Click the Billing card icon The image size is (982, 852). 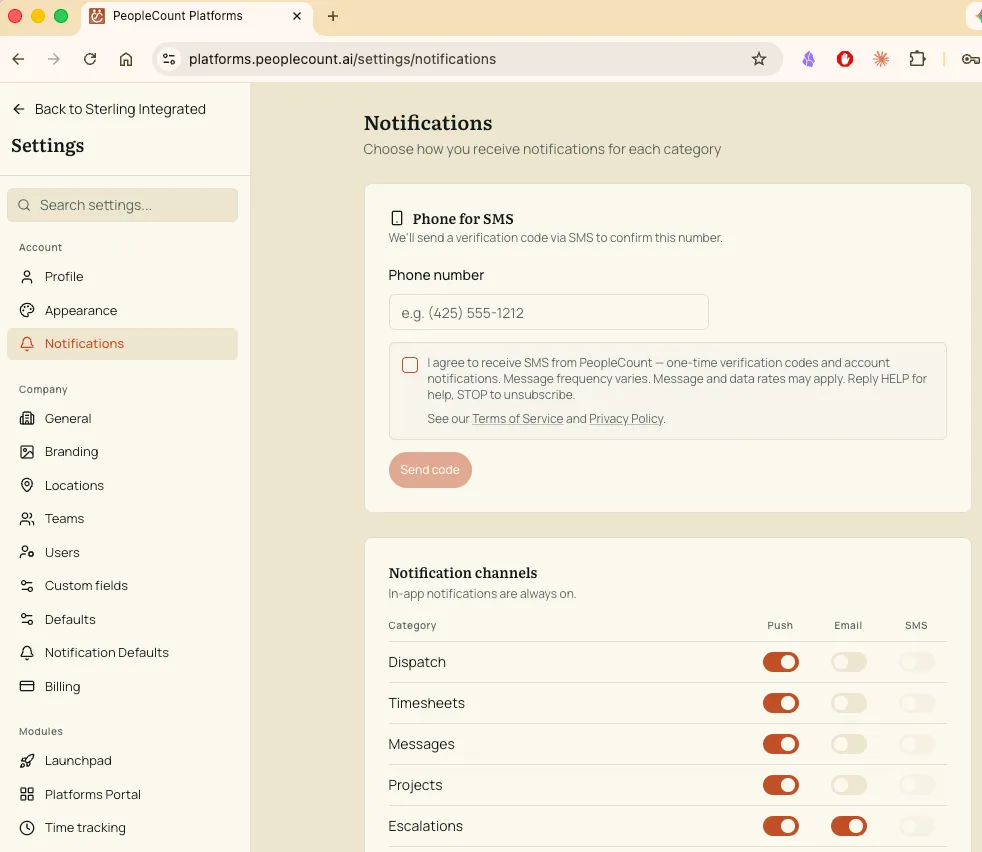click(27, 686)
